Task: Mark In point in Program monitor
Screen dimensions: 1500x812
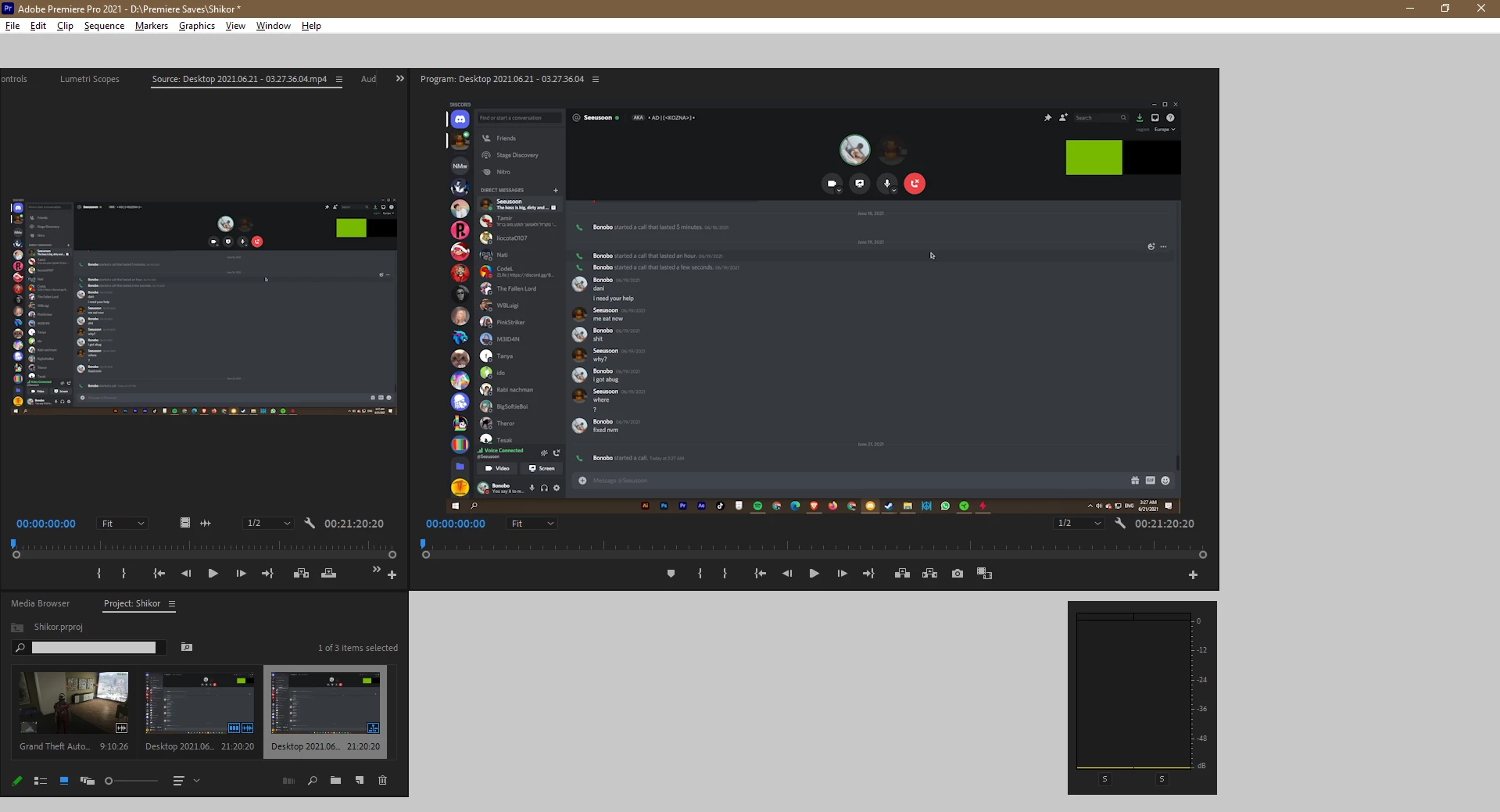Action: click(x=700, y=574)
